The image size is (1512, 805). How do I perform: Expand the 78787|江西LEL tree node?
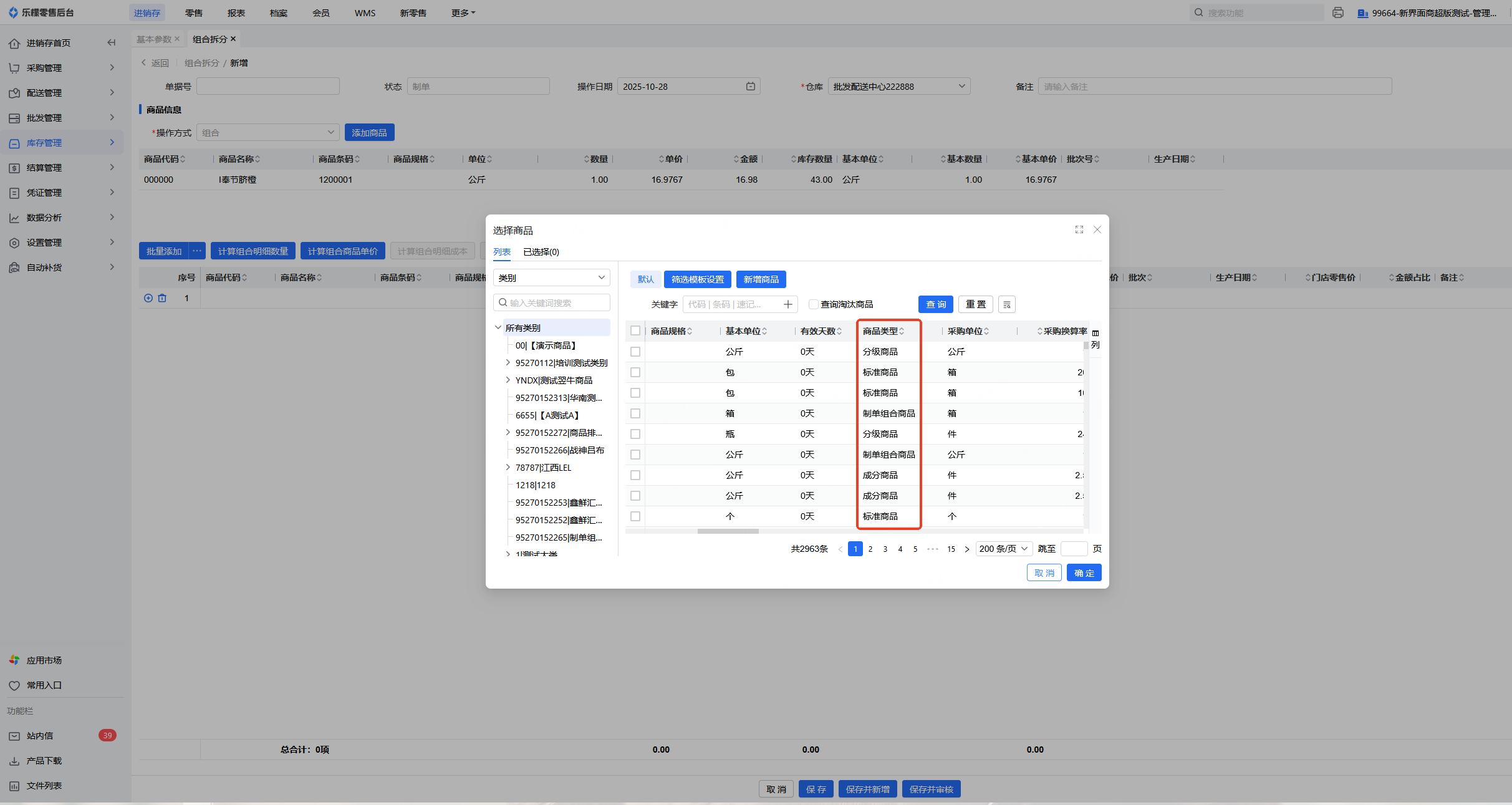[508, 467]
